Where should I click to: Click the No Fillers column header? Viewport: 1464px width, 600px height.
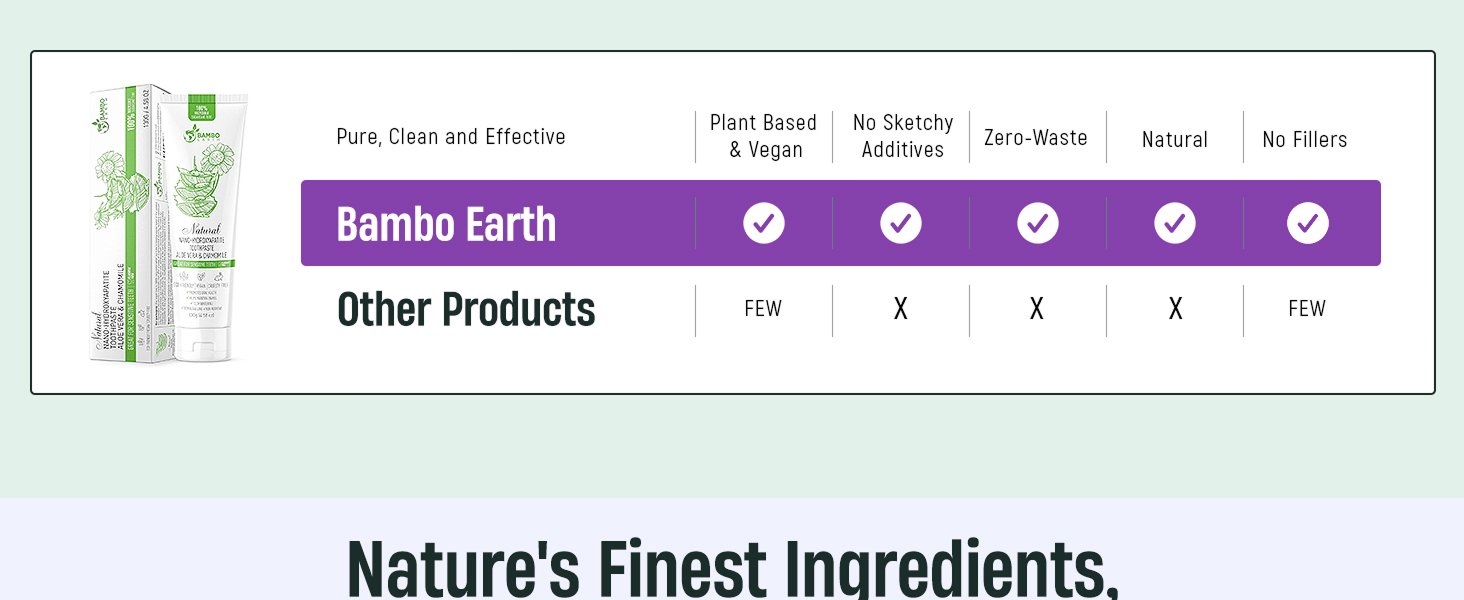pyautogui.click(x=1305, y=140)
